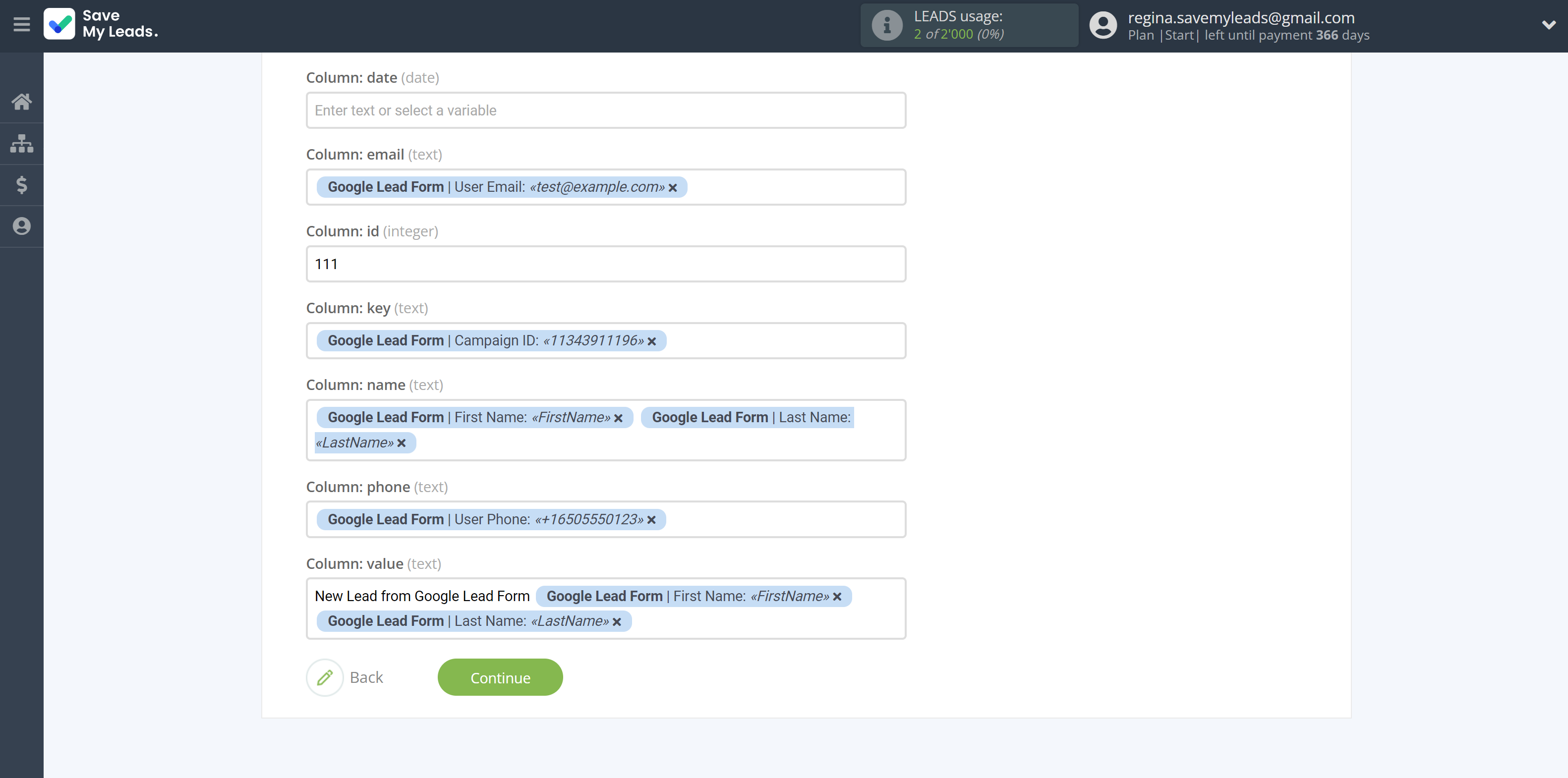Click the Back pencil icon

click(325, 677)
